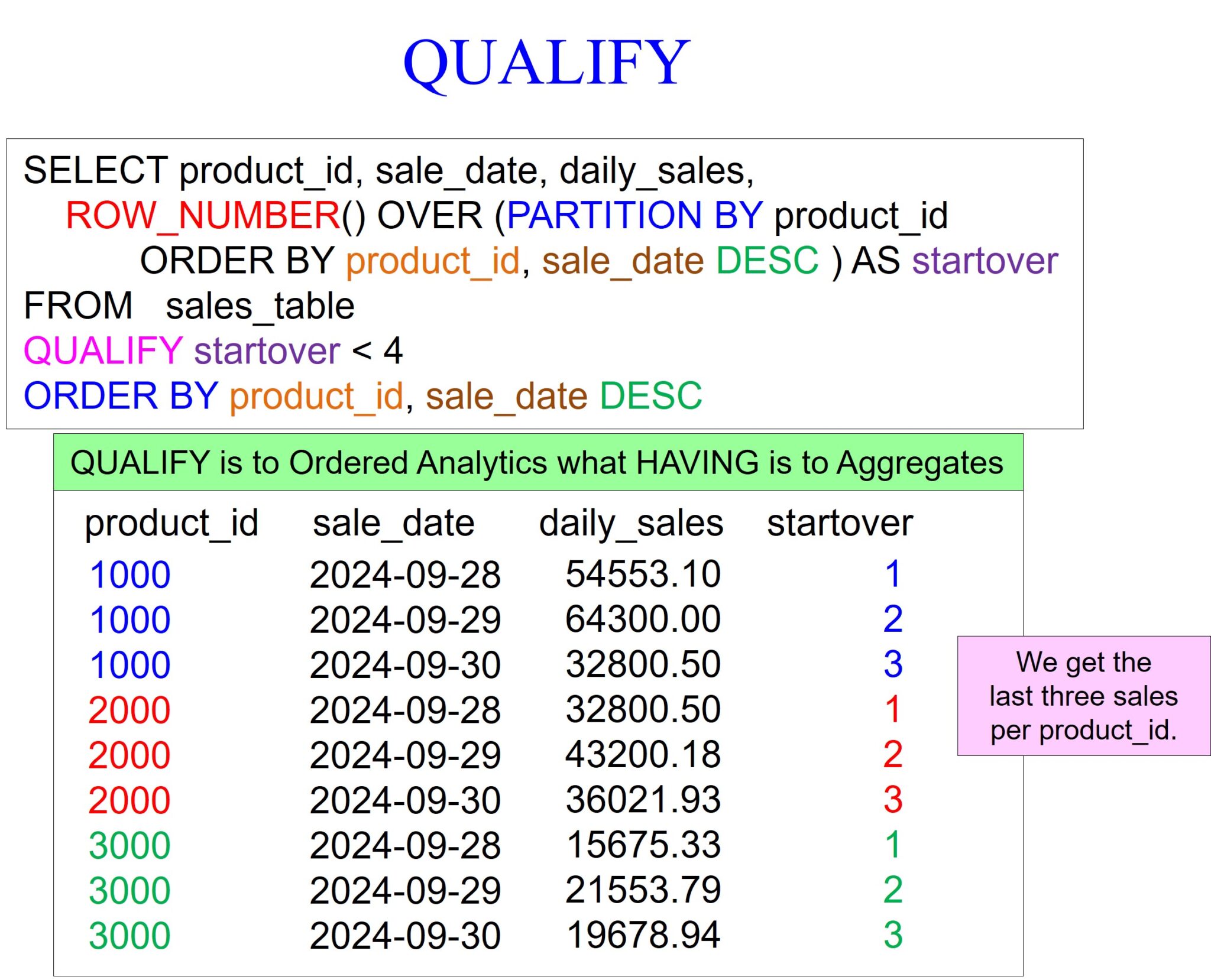Click the QUALIFY slide title
Screen dimensions: 1211x980
[x=546, y=63]
